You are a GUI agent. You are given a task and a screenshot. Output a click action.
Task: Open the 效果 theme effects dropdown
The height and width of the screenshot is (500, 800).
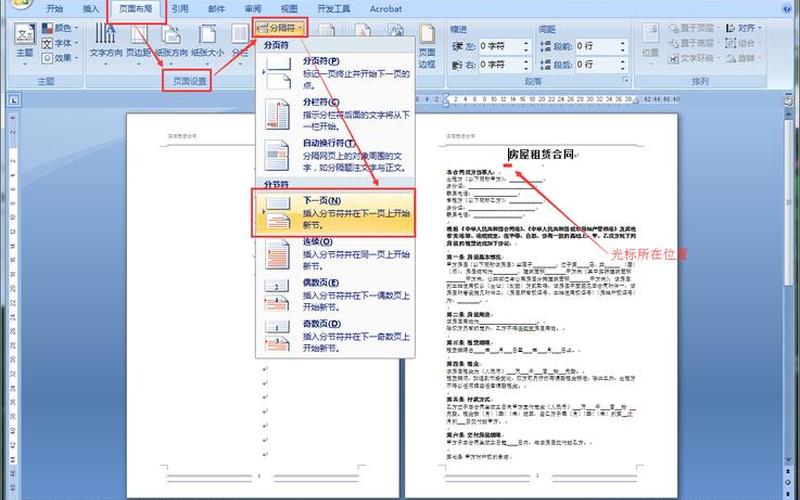coord(61,58)
